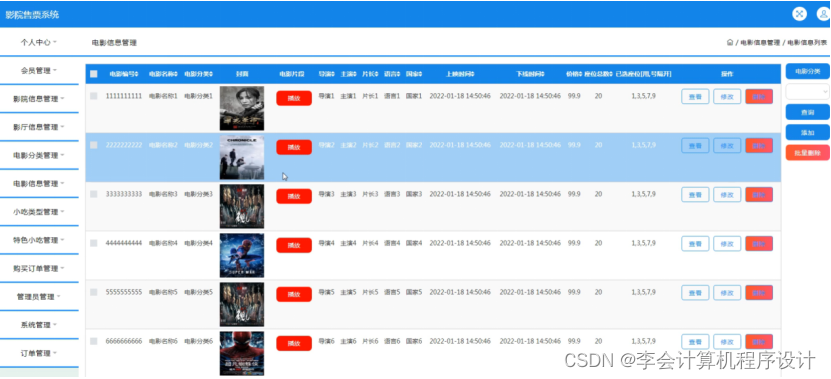Sort table by 国家 column
This screenshot has width=831, height=379.
(414, 74)
